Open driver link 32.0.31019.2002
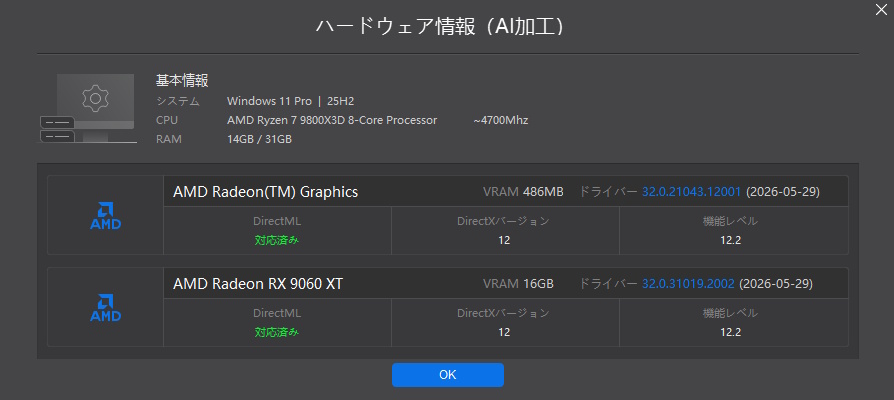The width and height of the screenshot is (894, 400). pyautogui.click(x=688, y=284)
